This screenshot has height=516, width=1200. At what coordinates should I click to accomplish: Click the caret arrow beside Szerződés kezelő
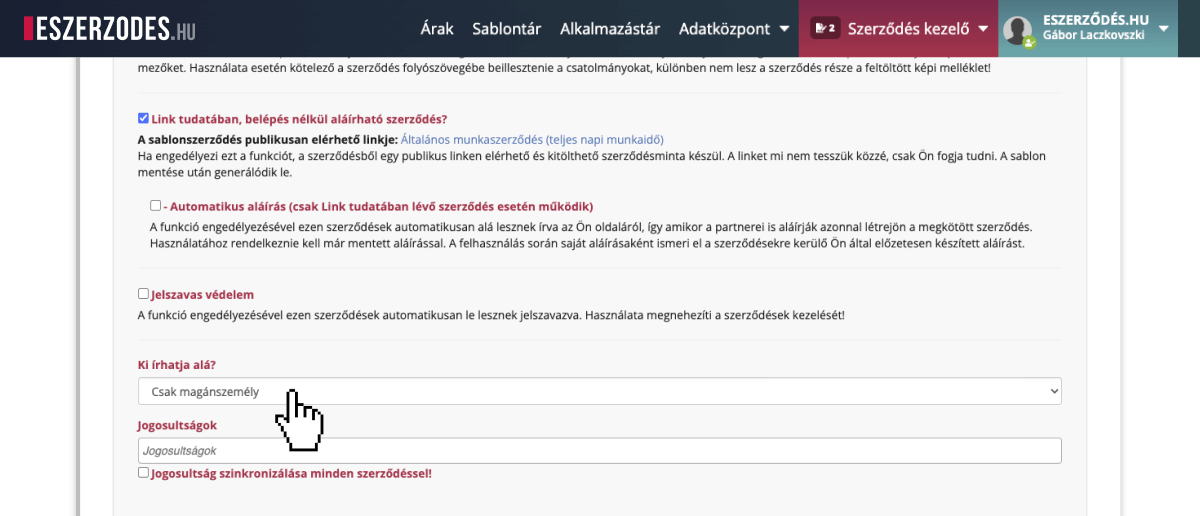point(983,29)
